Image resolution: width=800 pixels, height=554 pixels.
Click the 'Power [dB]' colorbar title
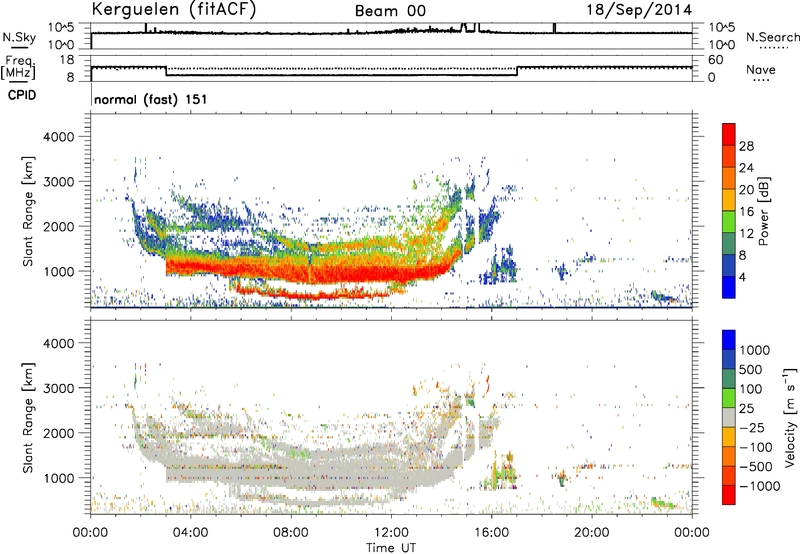pyautogui.click(x=763, y=211)
